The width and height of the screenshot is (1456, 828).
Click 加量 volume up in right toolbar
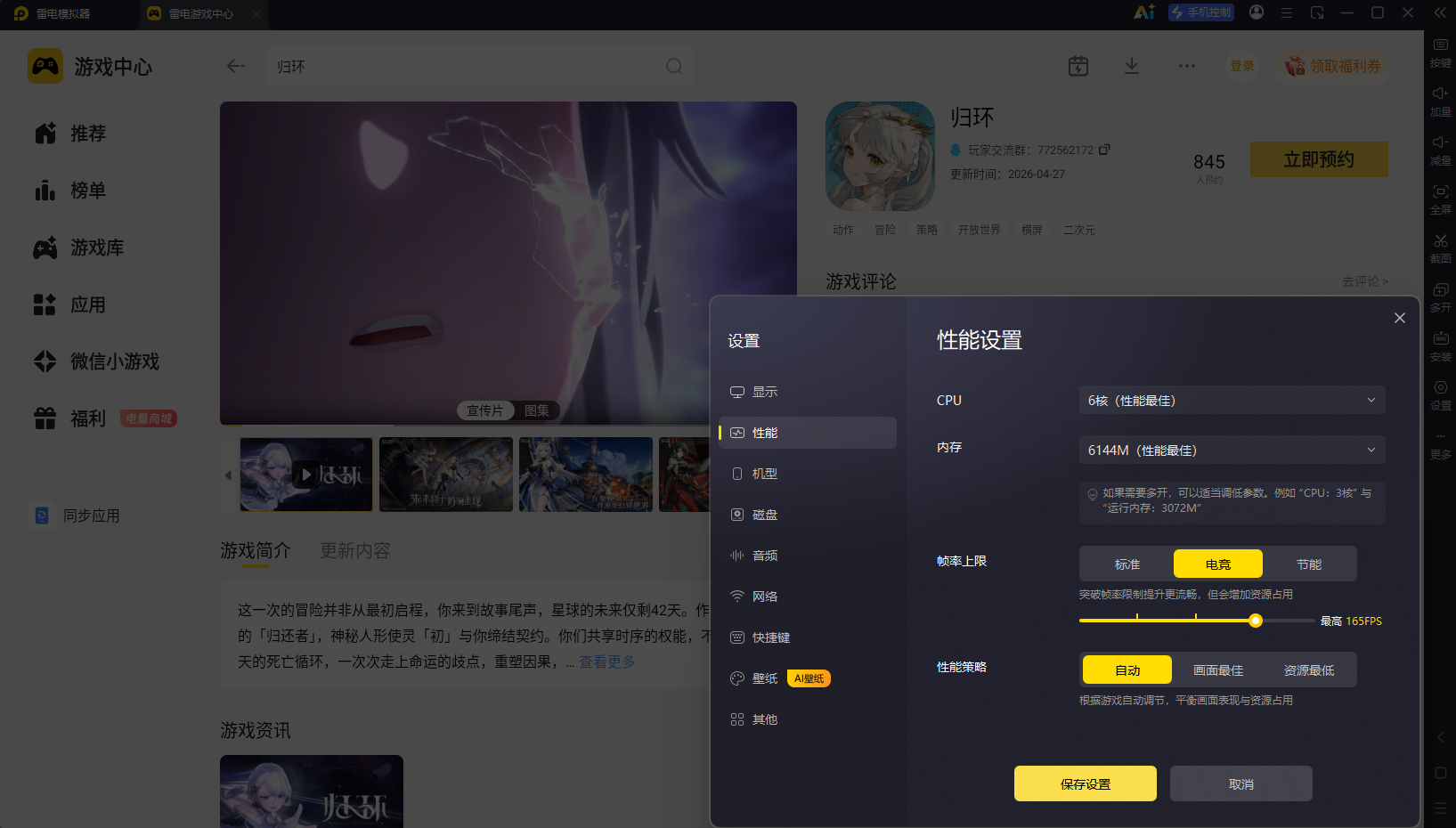[1441, 101]
